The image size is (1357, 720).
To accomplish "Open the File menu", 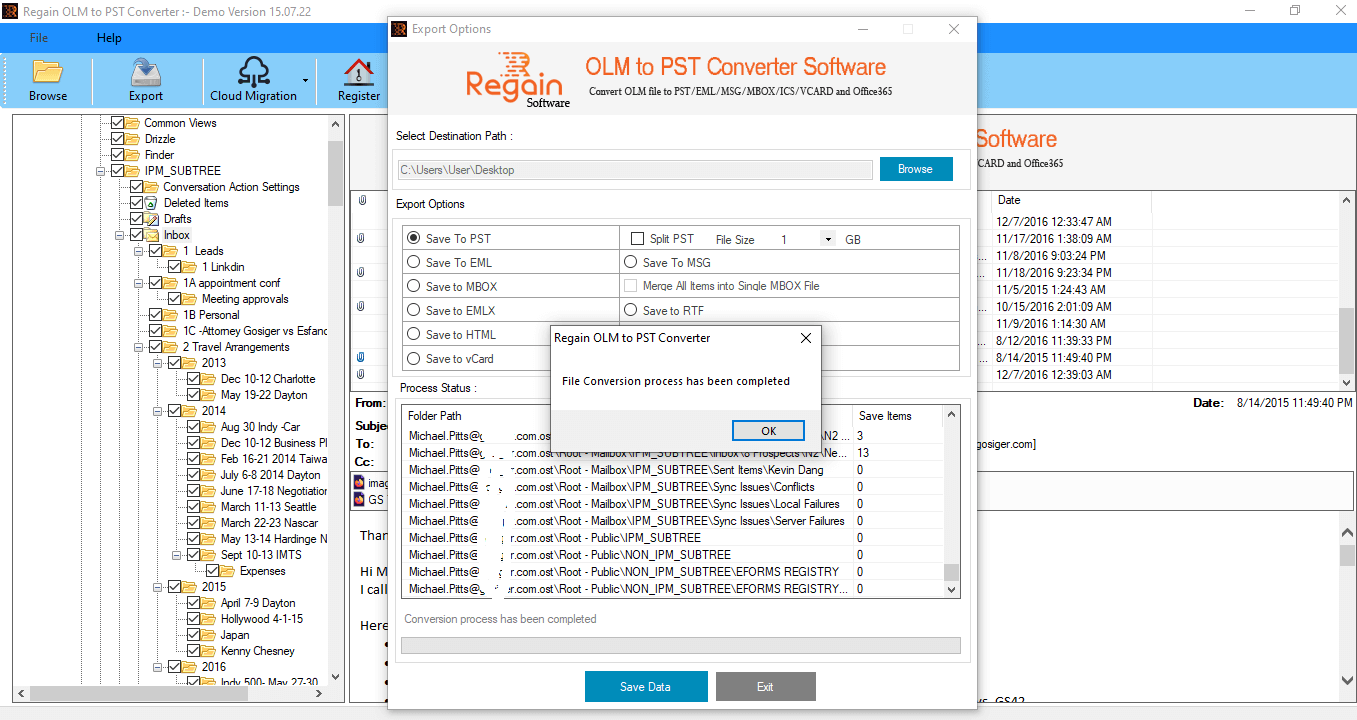I will 38,37.
